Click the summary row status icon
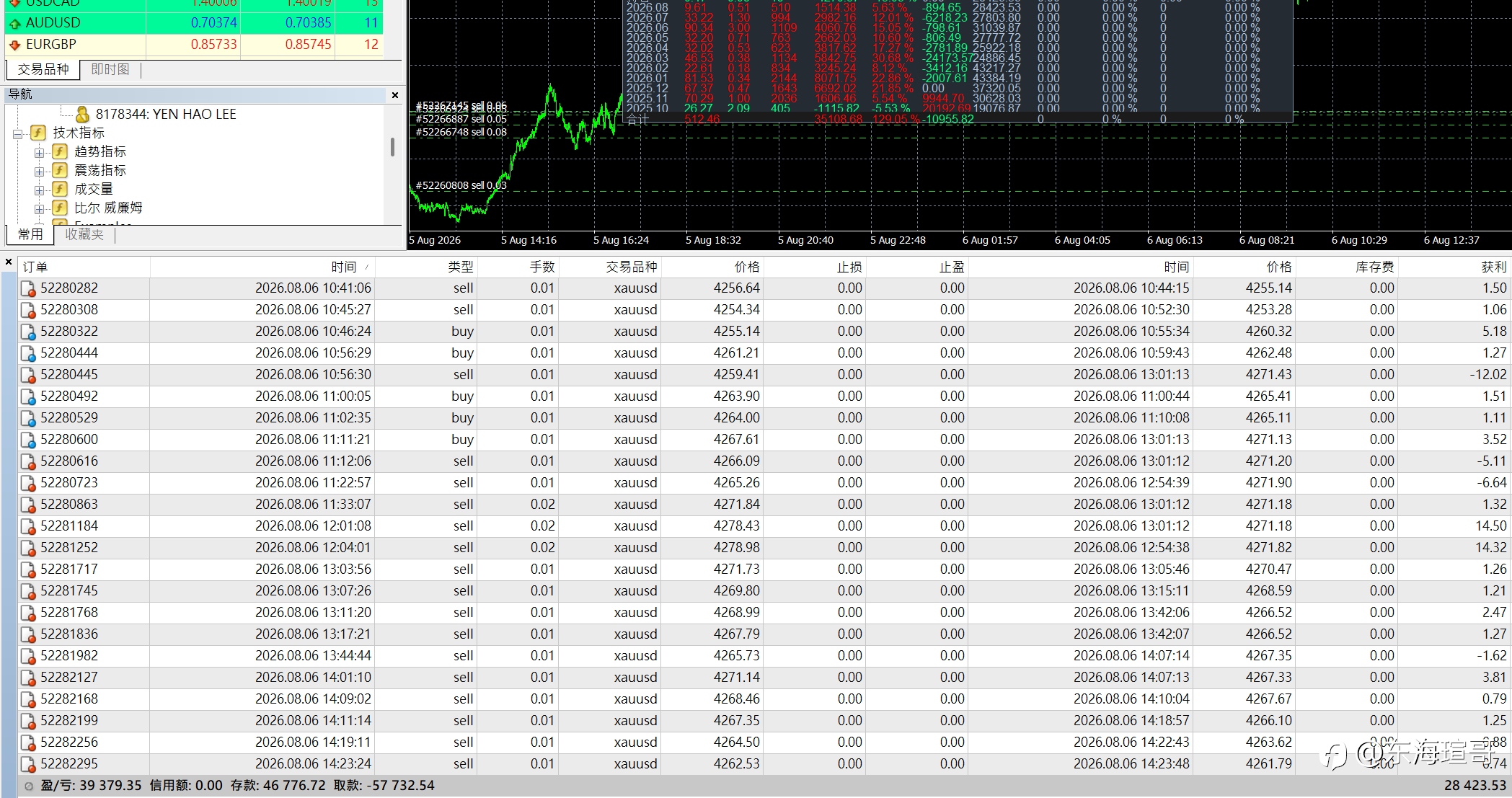This screenshot has width=1512, height=798. pos(29,786)
